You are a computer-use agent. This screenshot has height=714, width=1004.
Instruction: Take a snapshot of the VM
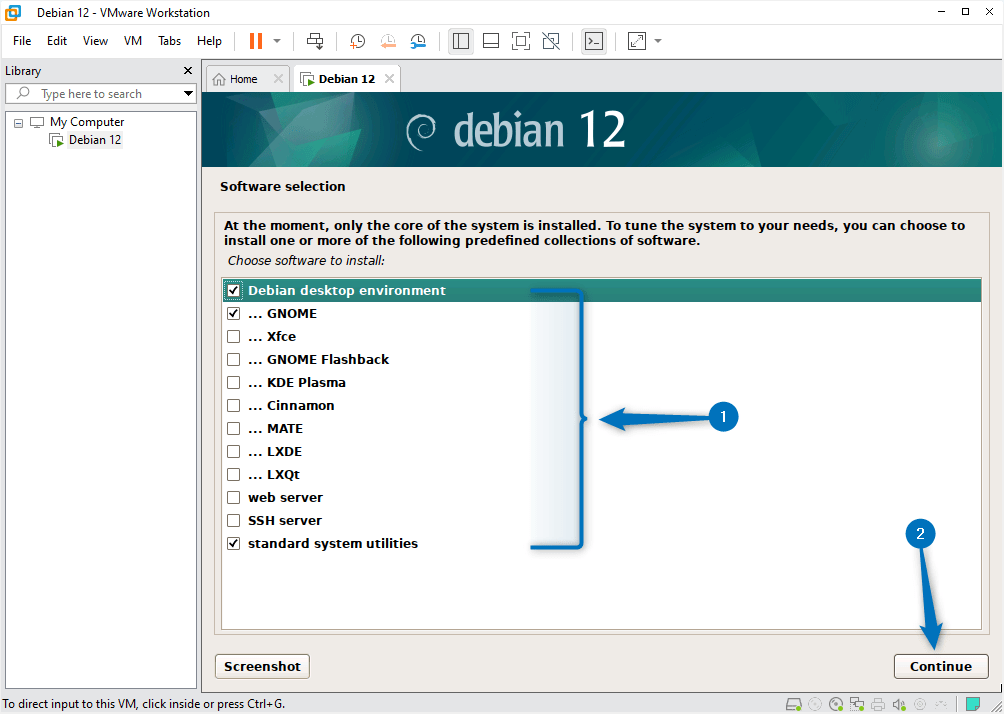(357, 41)
